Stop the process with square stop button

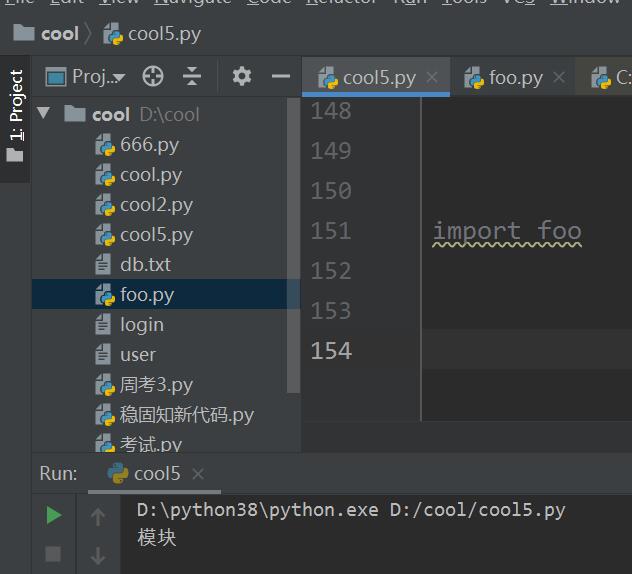(53, 554)
